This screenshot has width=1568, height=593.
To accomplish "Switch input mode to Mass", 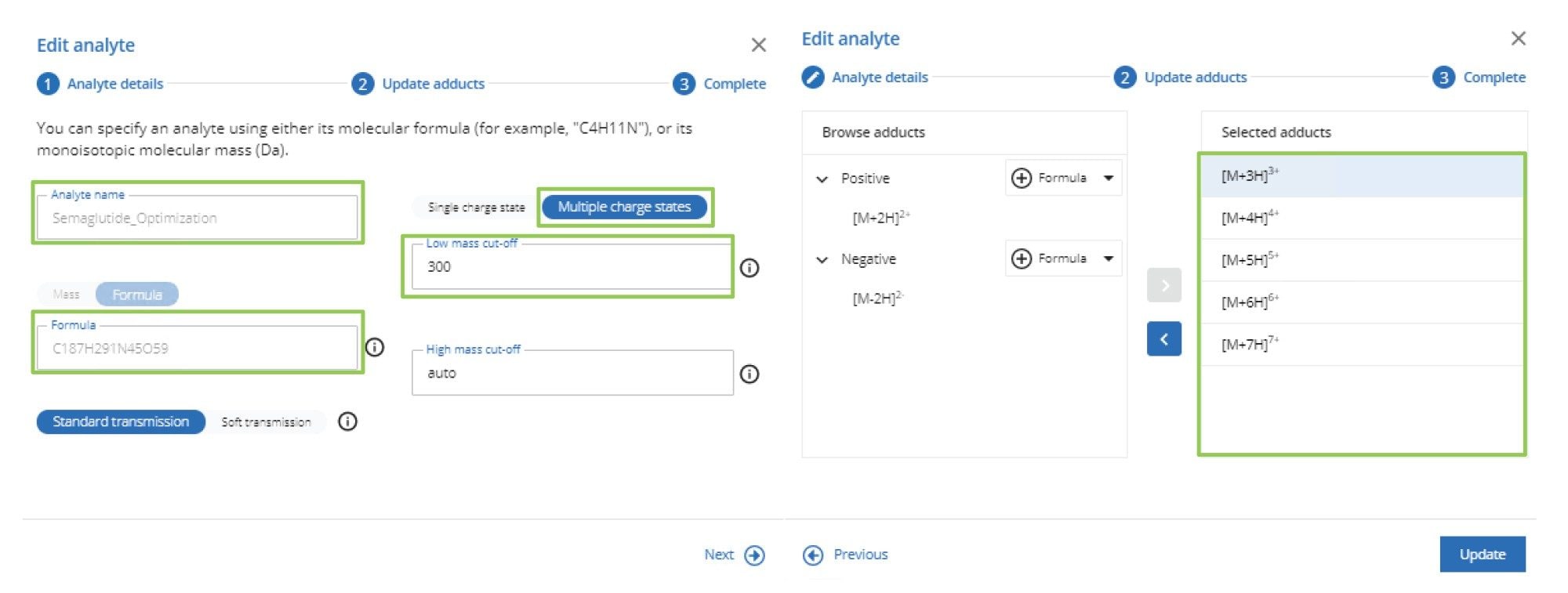I will (66, 295).
